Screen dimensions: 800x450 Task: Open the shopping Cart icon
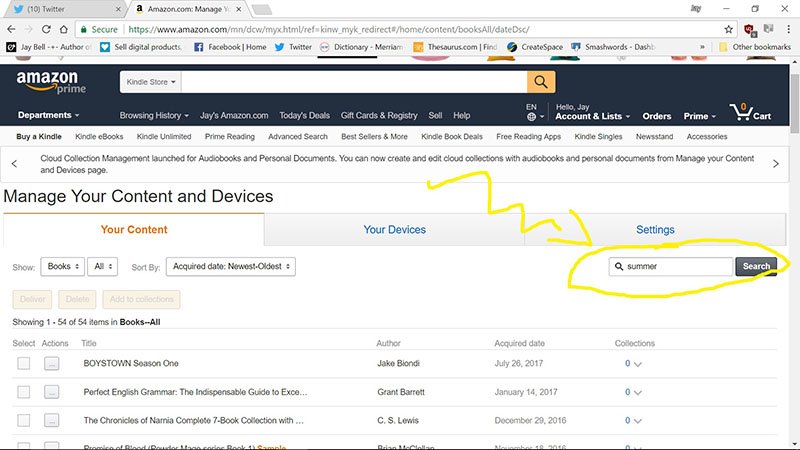point(750,112)
